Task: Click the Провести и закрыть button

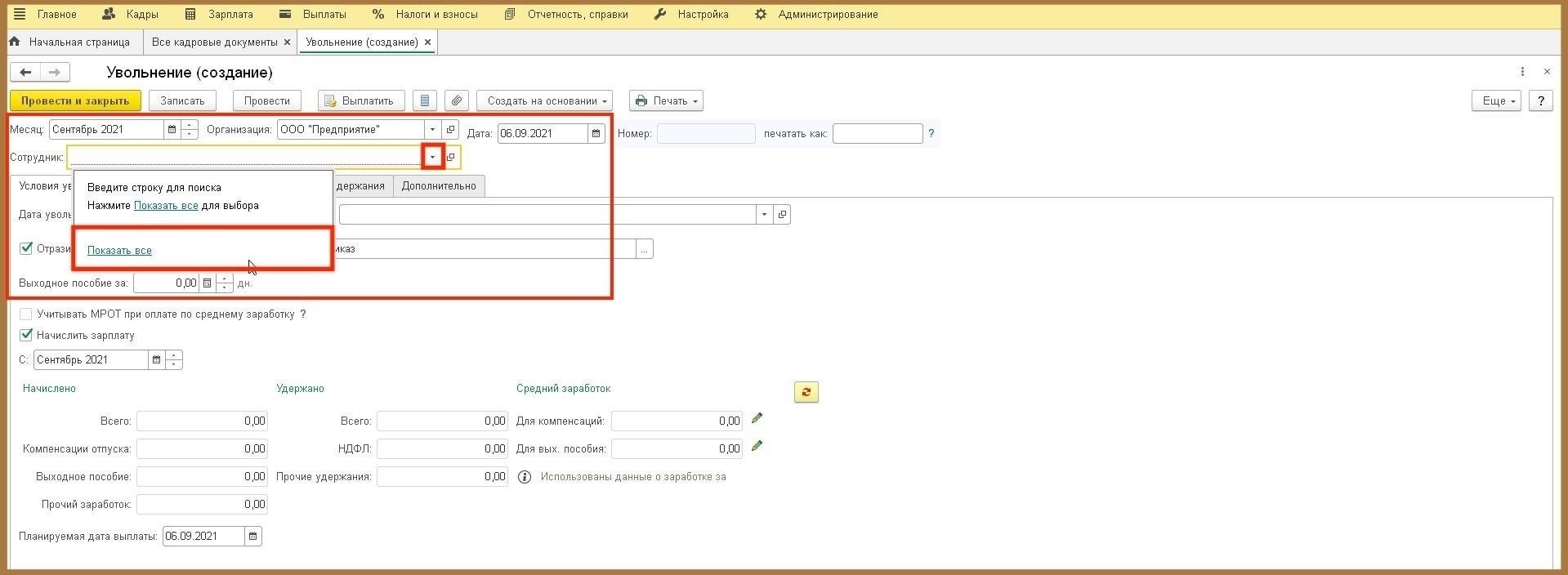Action: (75, 100)
